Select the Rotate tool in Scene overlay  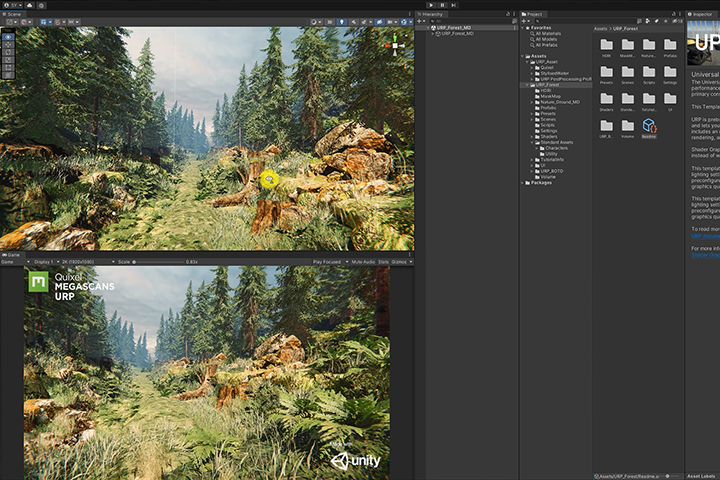(8, 52)
